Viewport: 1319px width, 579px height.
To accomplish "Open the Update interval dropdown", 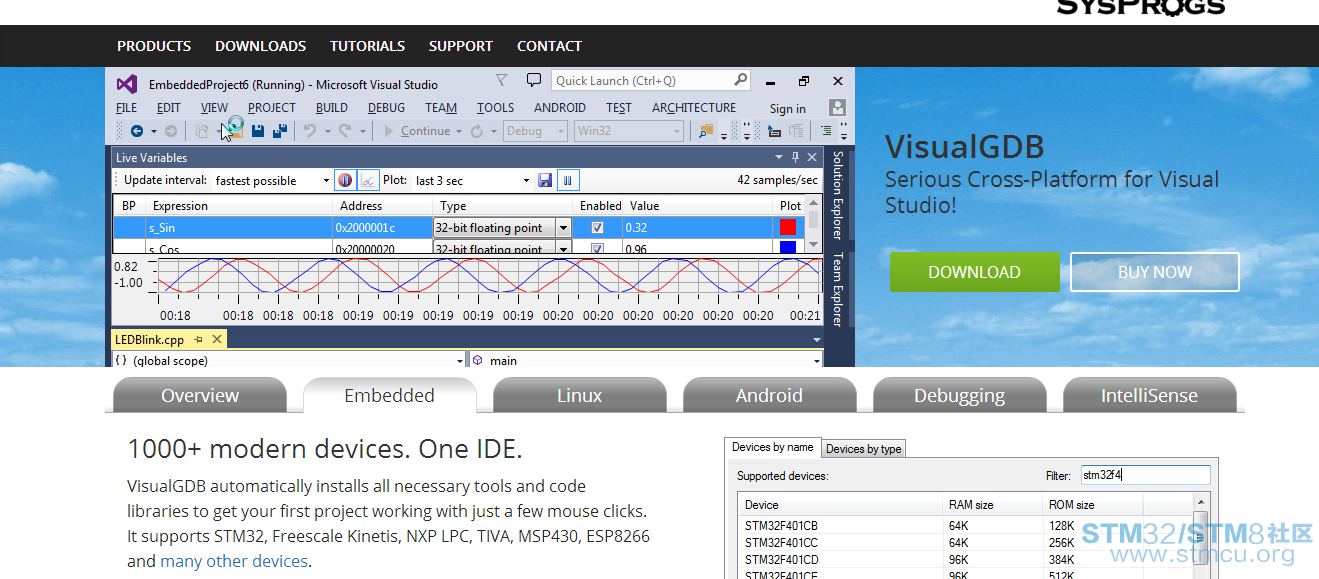I will (x=327, y=181).
